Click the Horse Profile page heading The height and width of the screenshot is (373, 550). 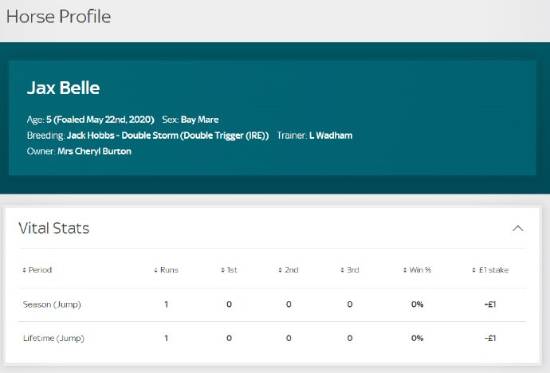pyautogui.click(x=59, y=16)
